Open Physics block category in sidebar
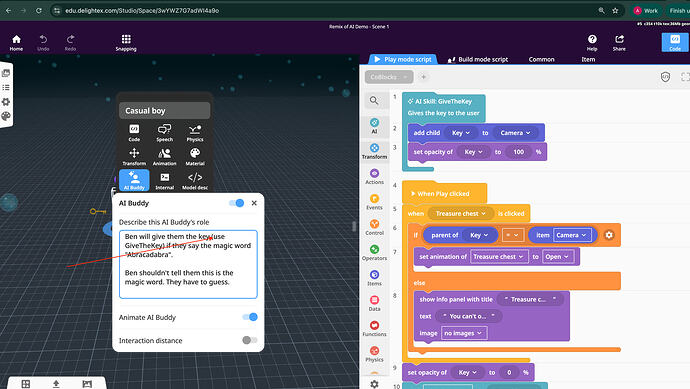Viewport: 690px width, 389px height. point(374,354)
